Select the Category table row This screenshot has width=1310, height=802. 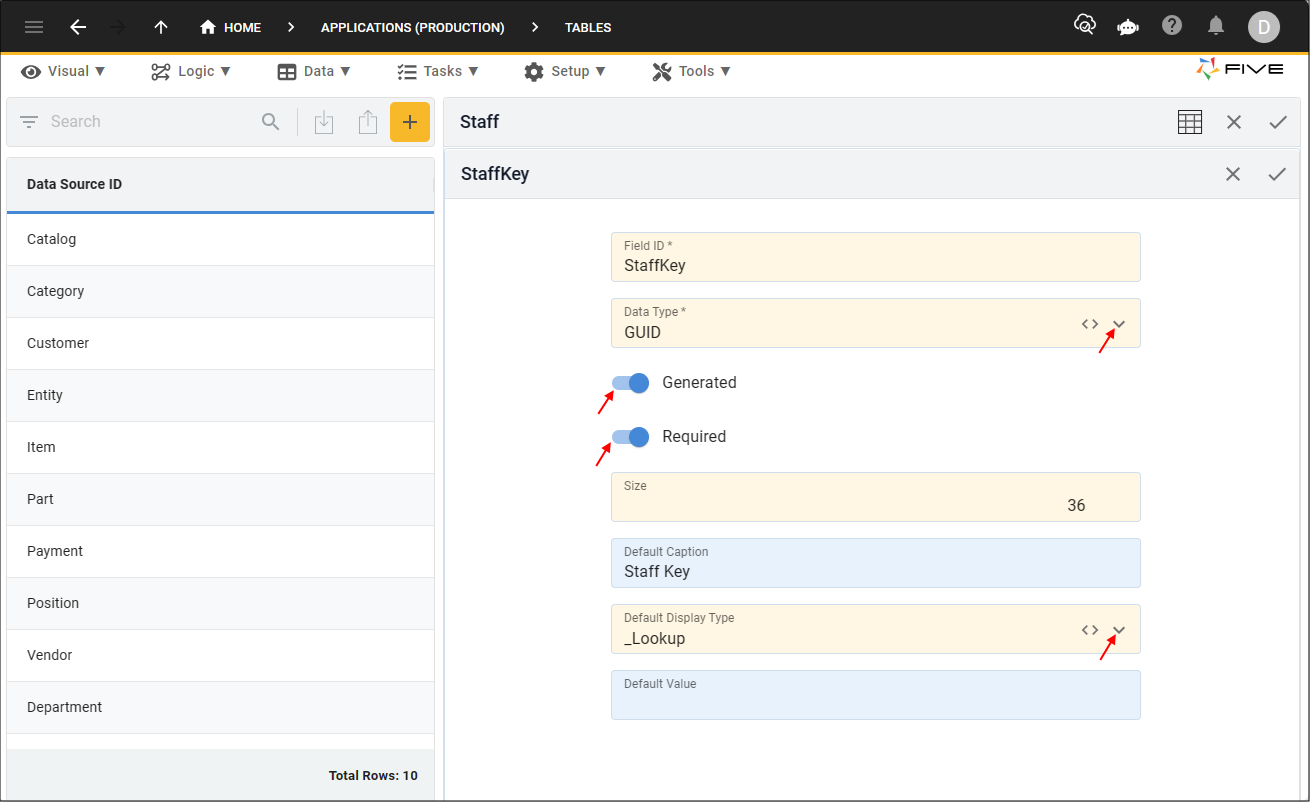pos(220,291)
